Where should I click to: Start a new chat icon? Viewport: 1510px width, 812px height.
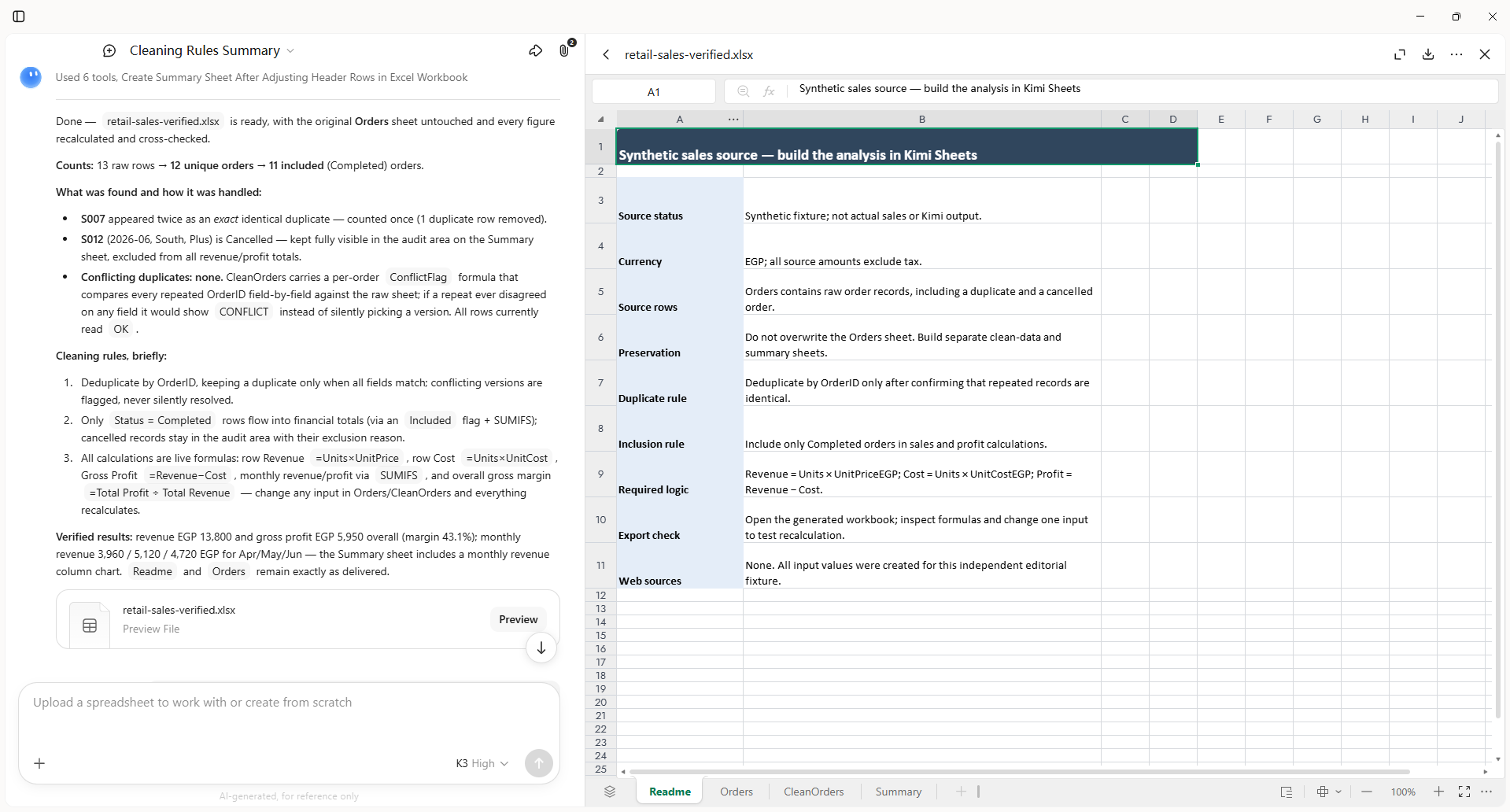[109, 51]
